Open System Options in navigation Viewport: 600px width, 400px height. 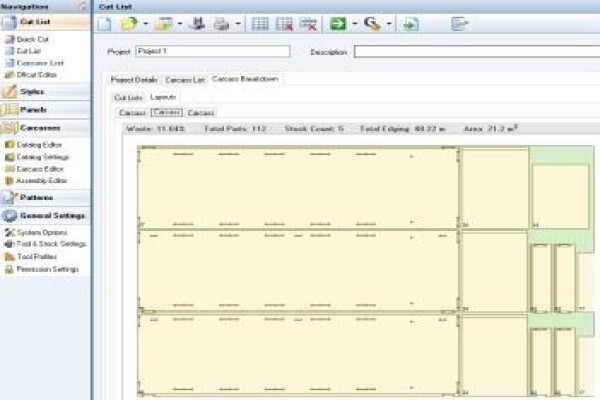(42, 233)
